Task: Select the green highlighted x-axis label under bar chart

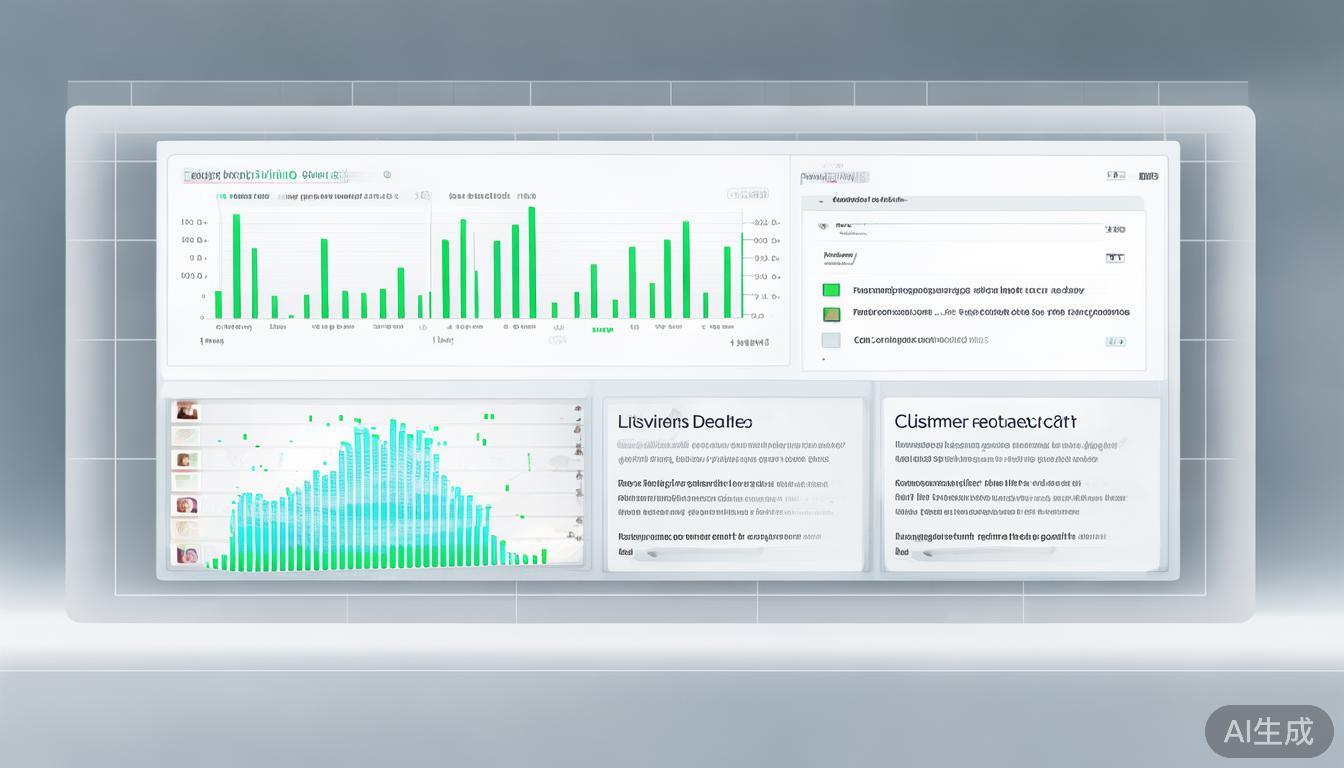Action: point(602,329)
